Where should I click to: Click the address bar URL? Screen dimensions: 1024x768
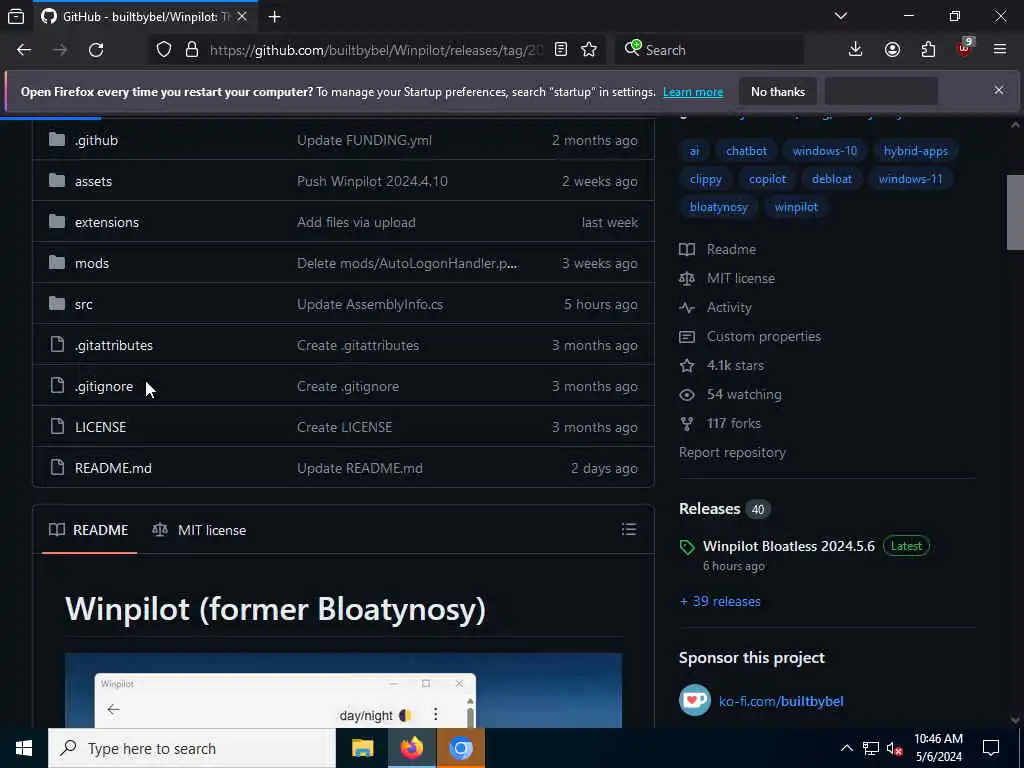pos(376,50)
